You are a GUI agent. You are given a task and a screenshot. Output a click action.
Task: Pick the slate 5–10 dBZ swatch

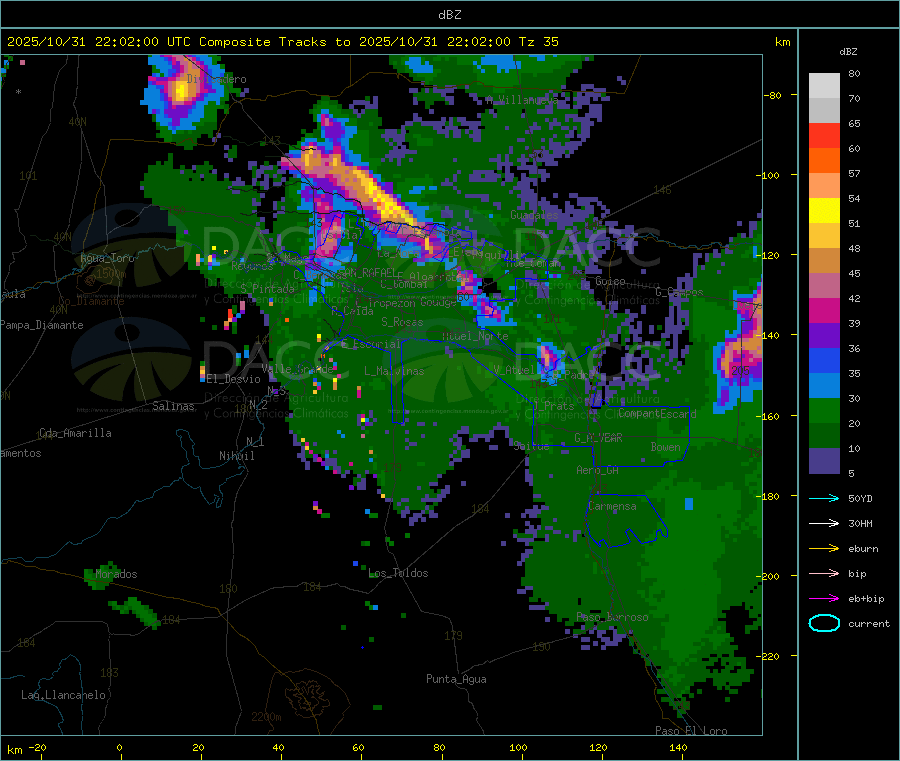coord(824,461)
